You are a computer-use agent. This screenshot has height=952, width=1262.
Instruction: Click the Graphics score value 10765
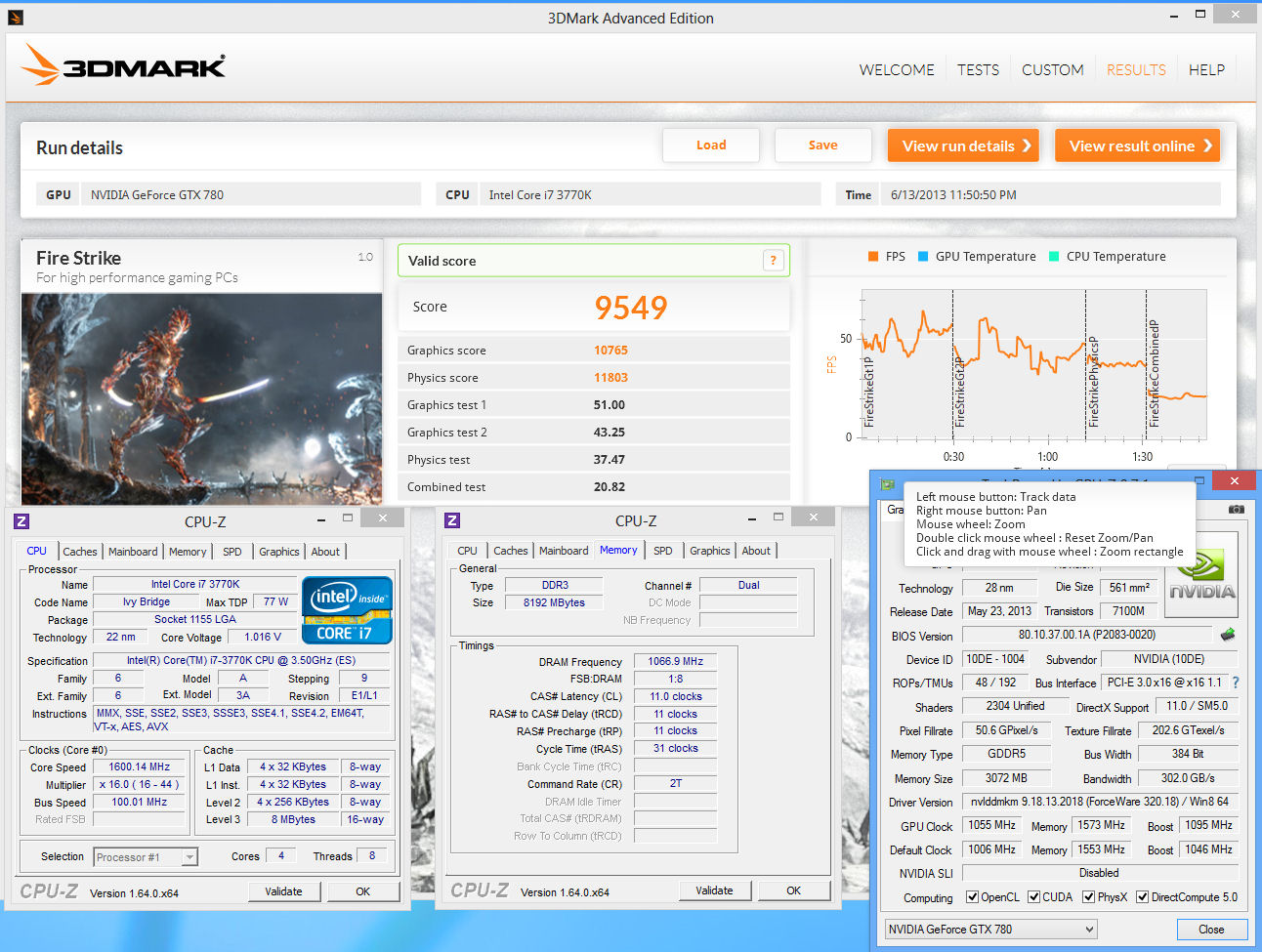coord(610,351)
